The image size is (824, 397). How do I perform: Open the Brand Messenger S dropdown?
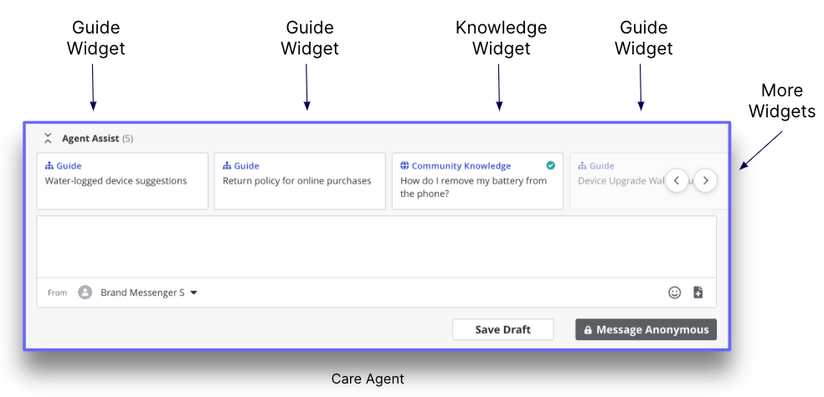[149, 292]
